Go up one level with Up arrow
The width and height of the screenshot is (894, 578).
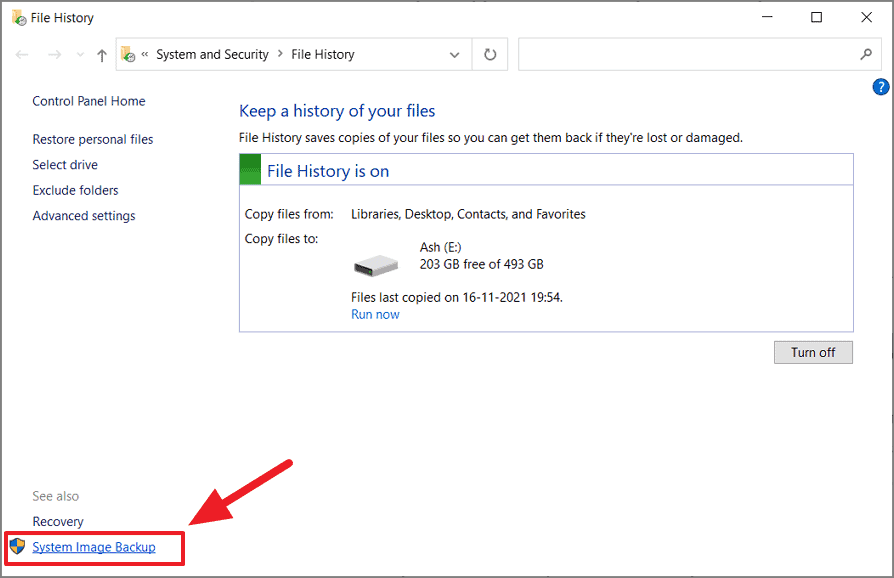pos(102,55)
